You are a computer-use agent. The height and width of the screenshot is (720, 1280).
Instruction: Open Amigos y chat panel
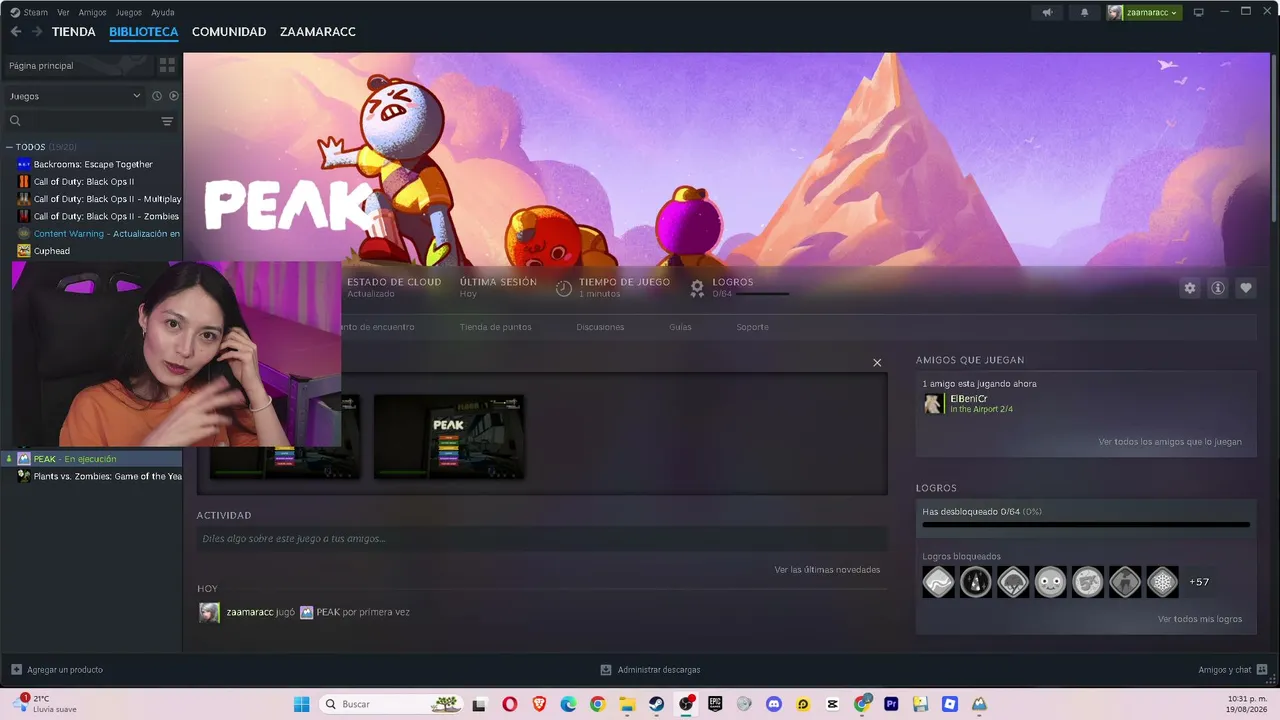(1234, 670)
